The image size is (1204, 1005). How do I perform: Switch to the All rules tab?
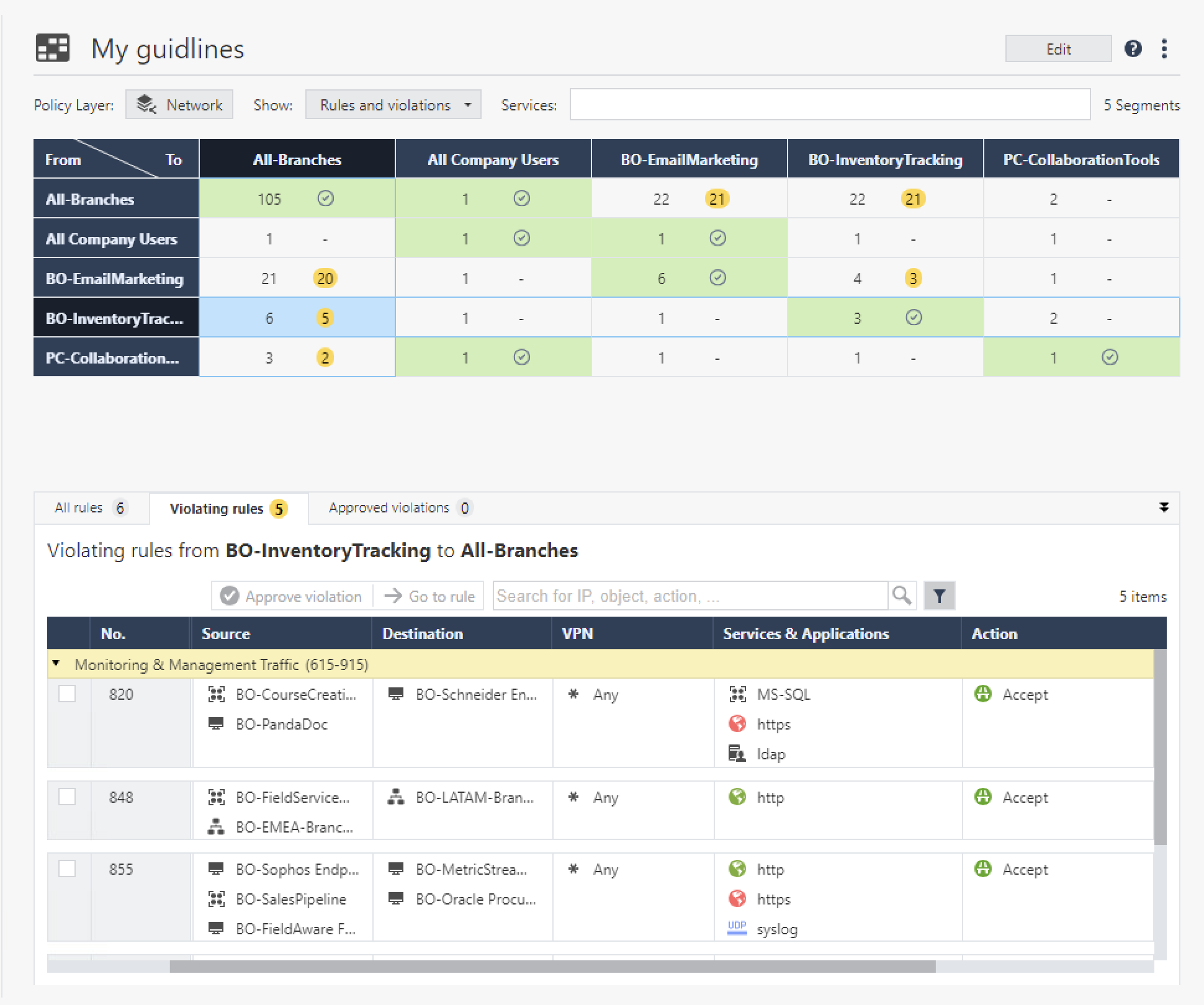pos(91,508)
